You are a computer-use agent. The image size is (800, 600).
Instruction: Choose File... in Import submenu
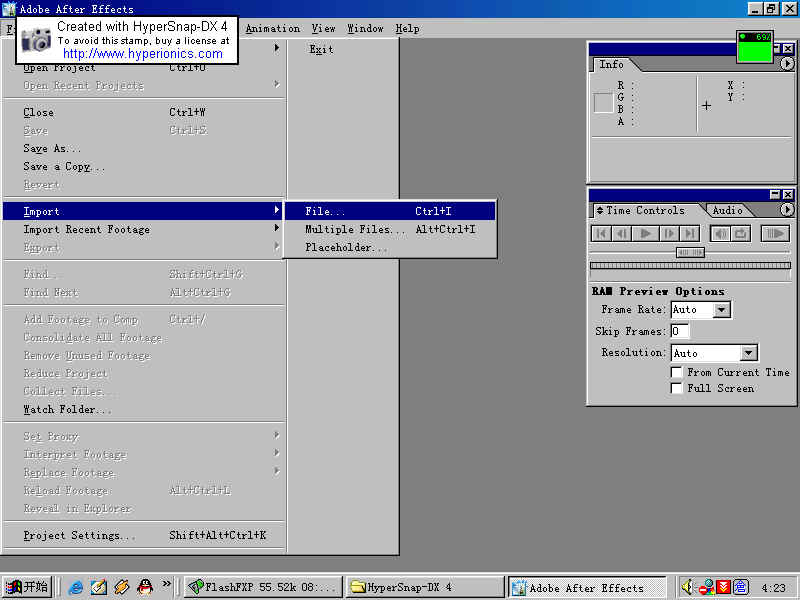(x=390, y=211)
